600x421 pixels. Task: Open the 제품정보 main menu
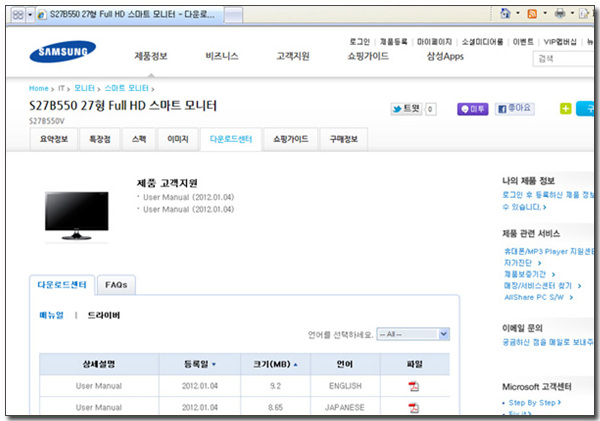tap(151, 56)
